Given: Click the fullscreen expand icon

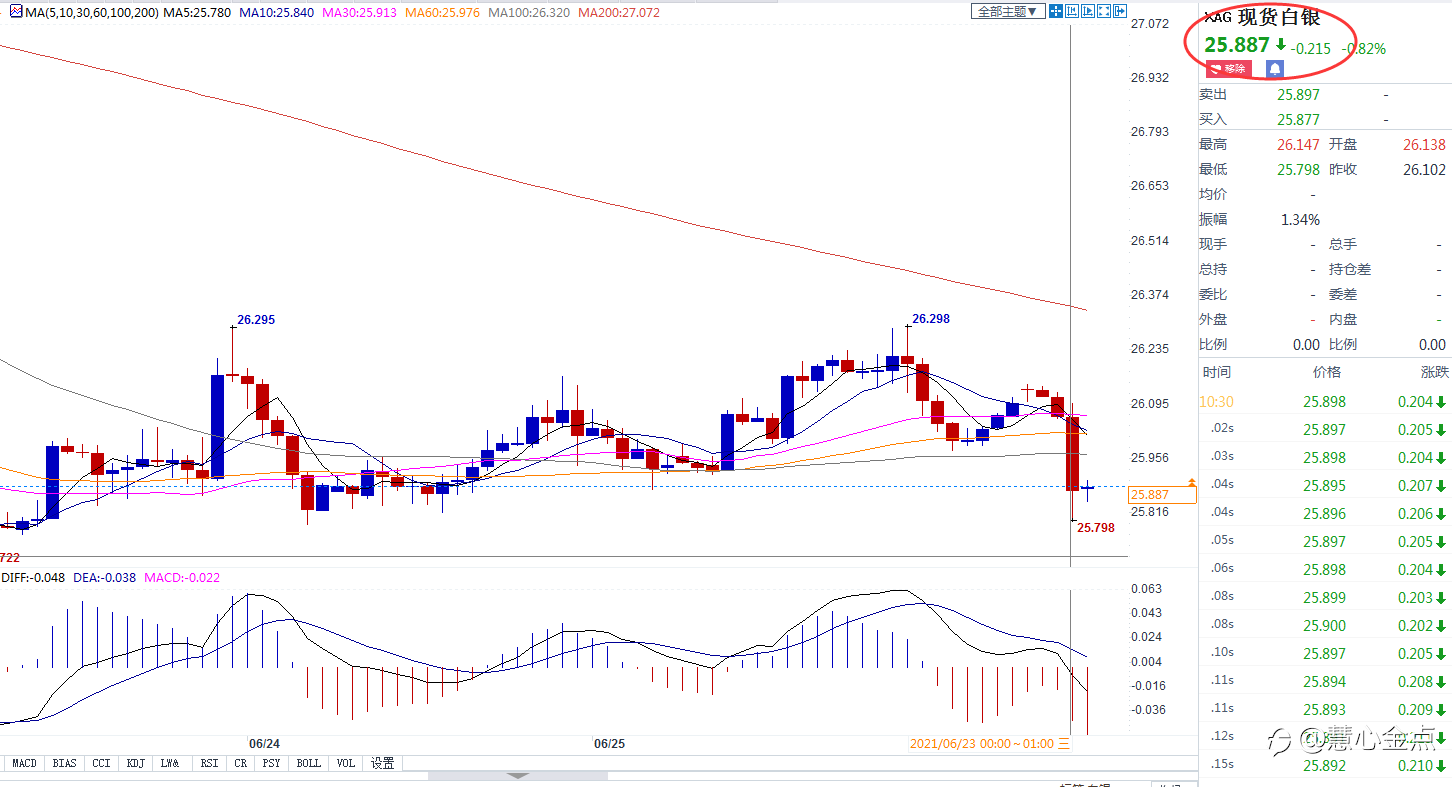Looking at the screenshot, I should pyautogui.click(x=1104, y=11).
